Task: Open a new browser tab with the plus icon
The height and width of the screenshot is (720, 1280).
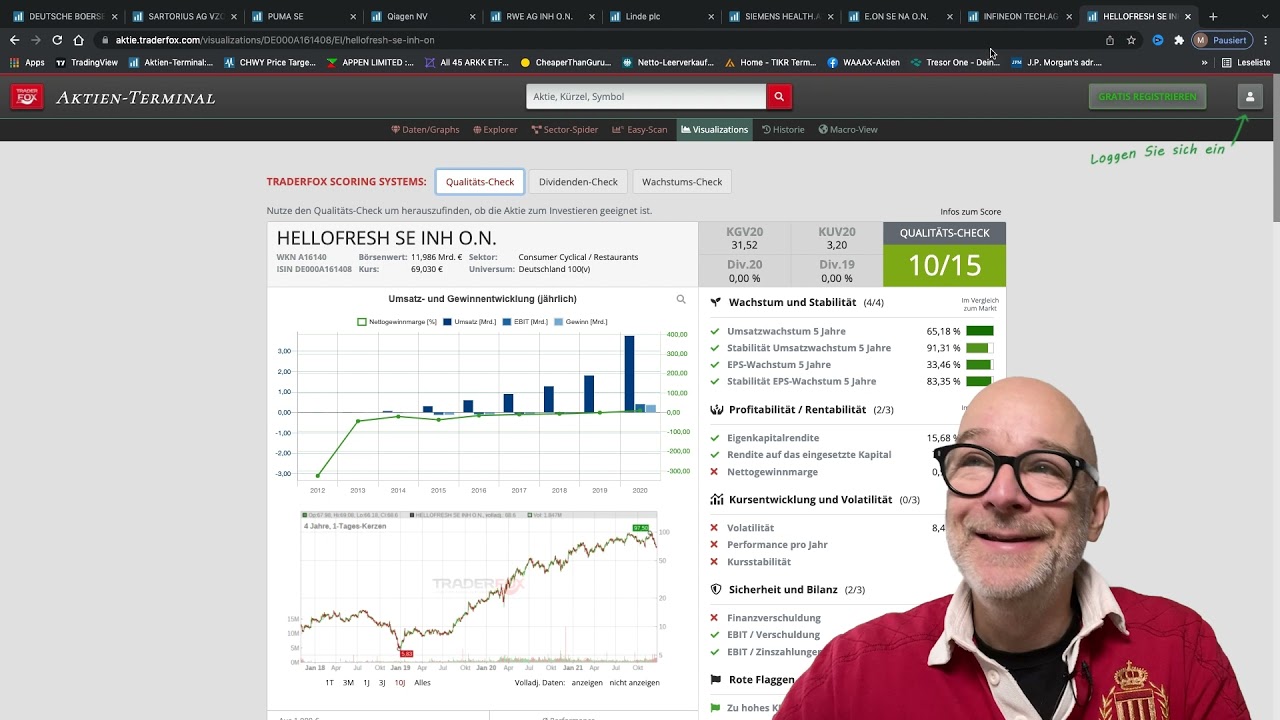Action: [1213, 16]
